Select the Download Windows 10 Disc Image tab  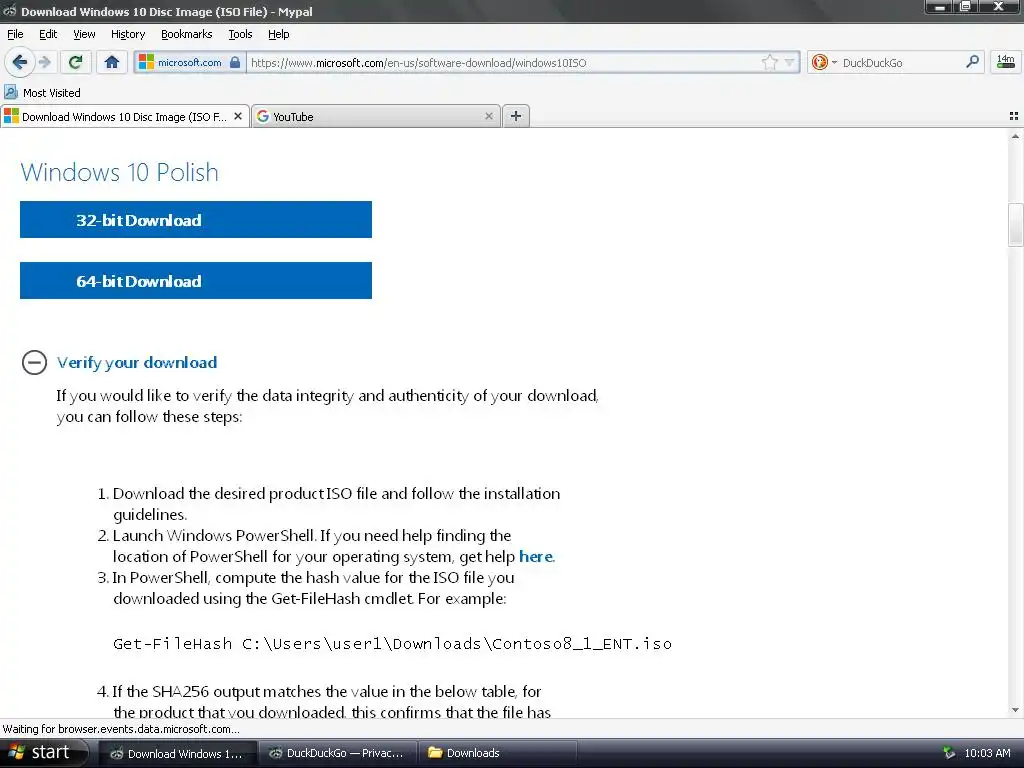click(125, 116)
